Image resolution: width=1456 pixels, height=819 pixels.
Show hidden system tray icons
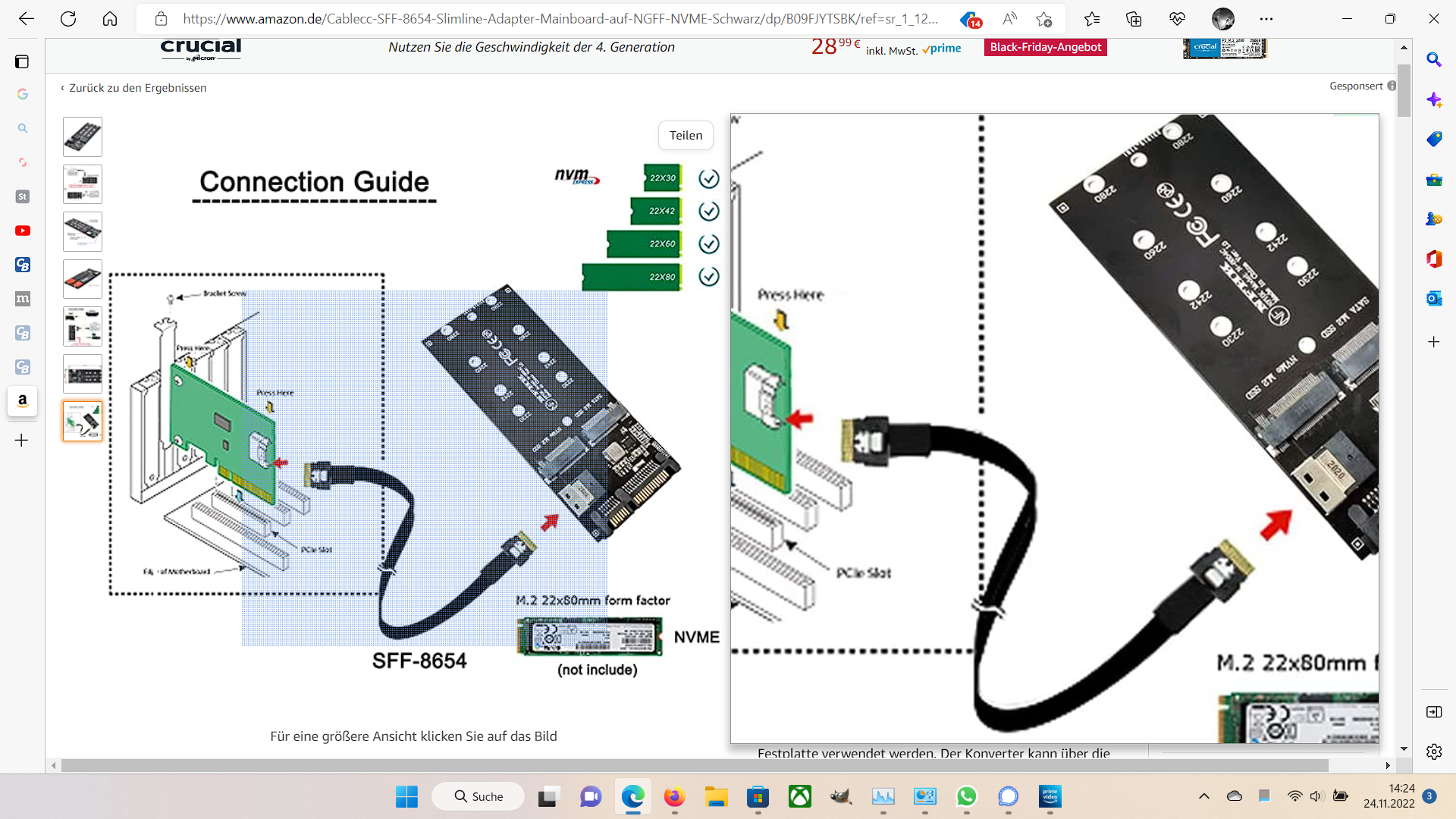click(x=1203, y=796)
